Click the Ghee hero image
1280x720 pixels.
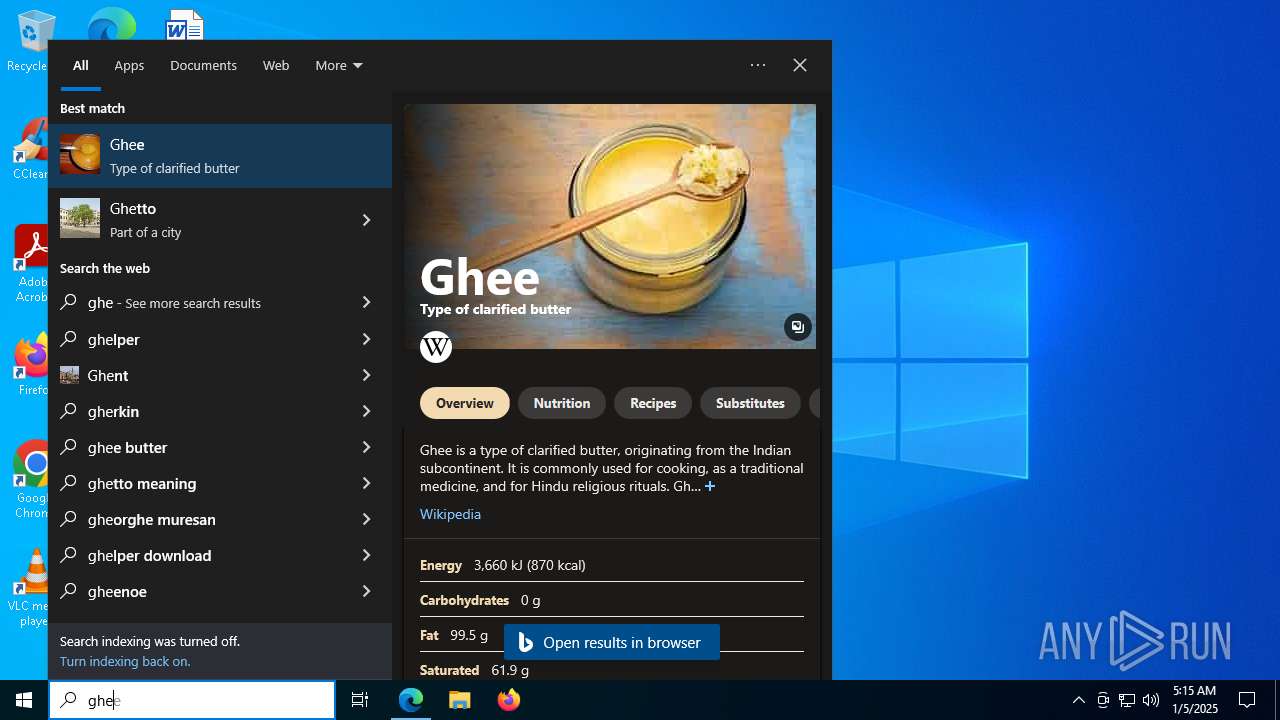[610, 226]
